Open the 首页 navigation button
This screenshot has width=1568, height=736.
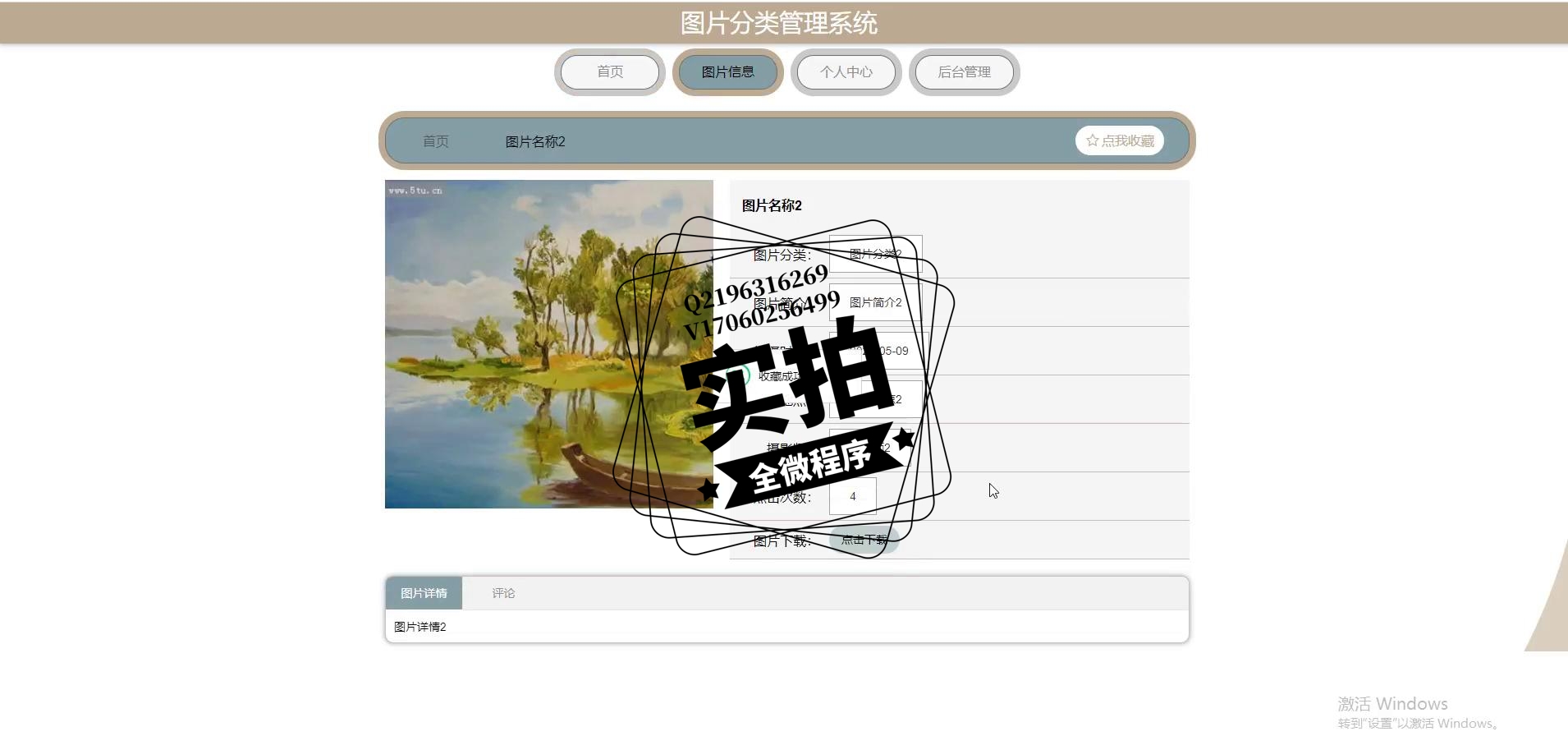click(610, 72)
